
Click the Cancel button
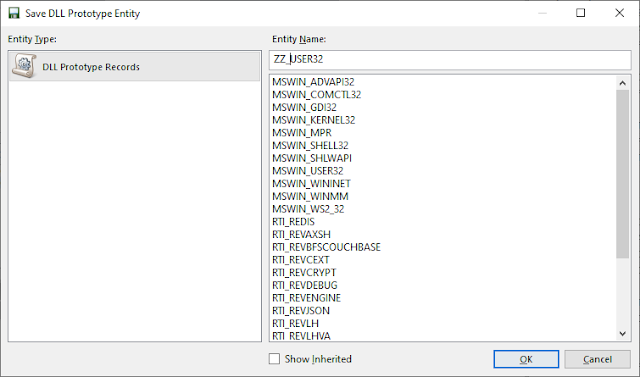(597, 359)
